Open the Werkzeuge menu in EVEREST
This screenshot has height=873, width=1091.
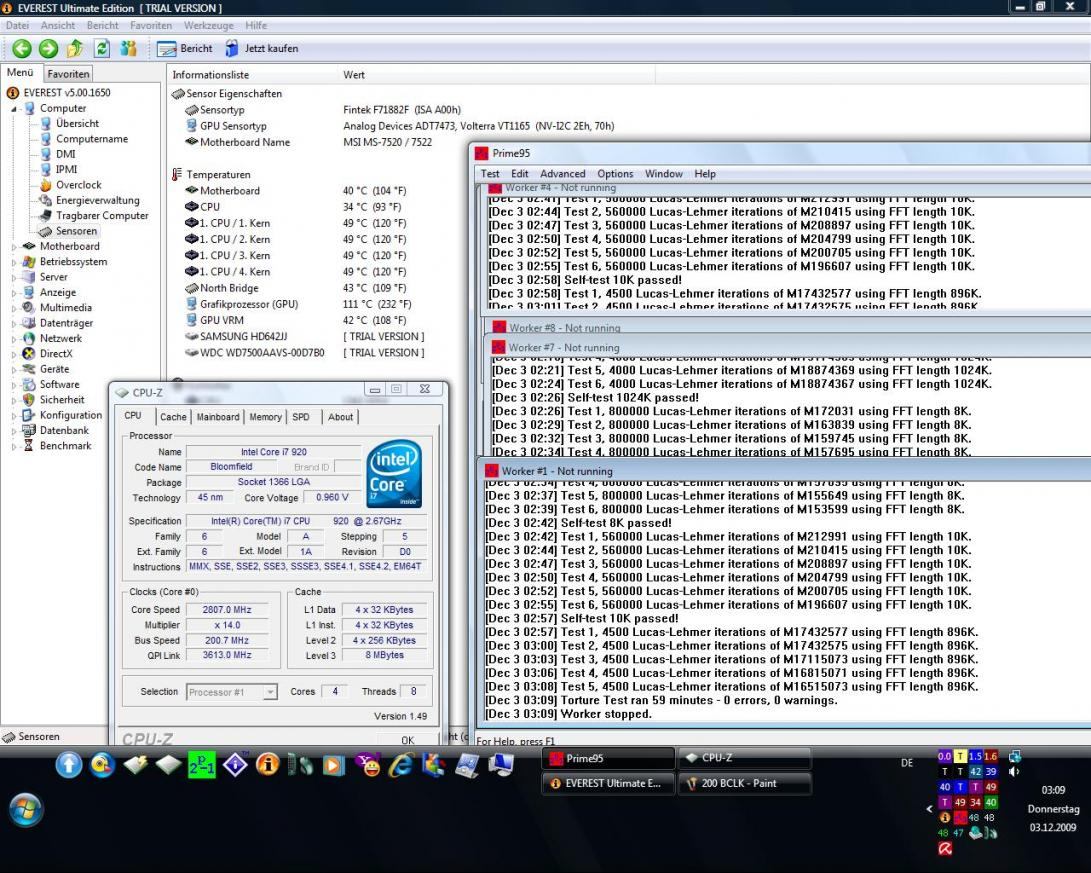(209, 25)
